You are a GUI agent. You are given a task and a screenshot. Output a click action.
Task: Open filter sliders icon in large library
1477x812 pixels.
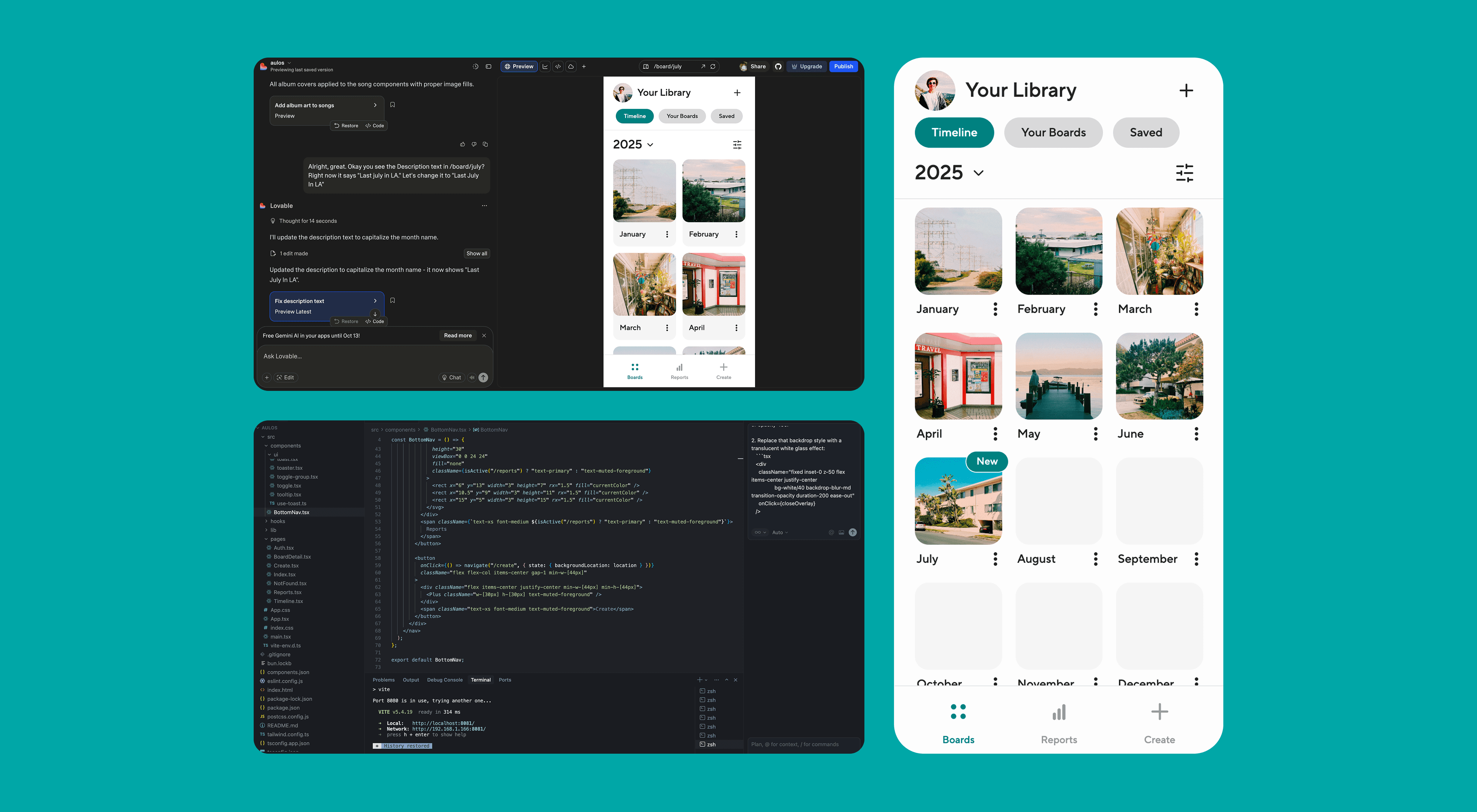1184,172
